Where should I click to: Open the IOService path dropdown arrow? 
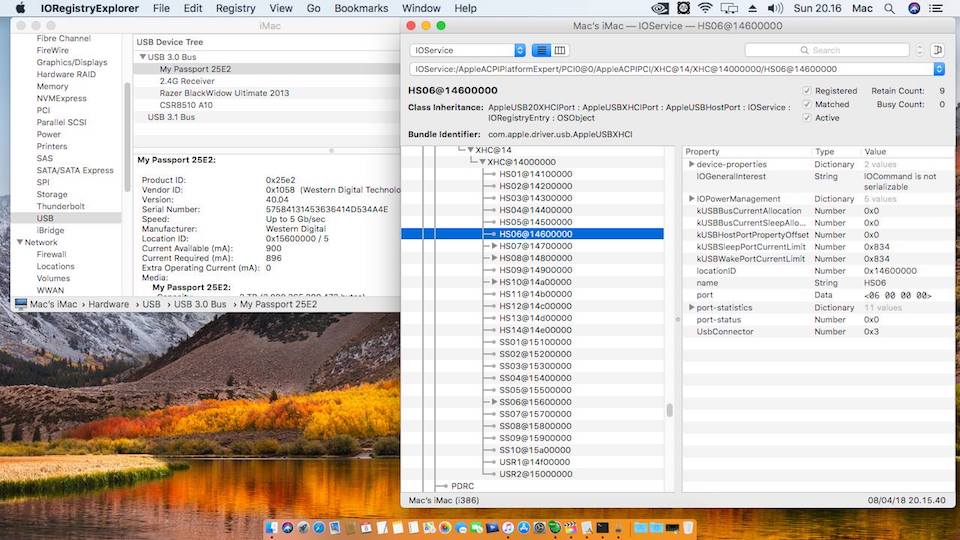(x=939, y=69)
